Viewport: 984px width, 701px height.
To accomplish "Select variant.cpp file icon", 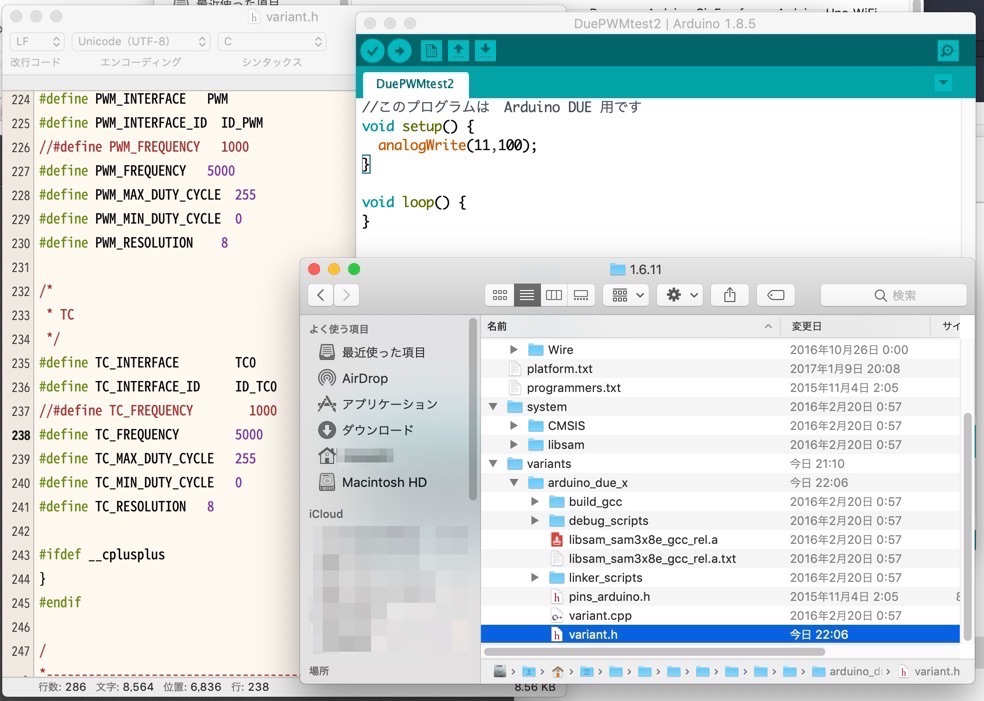I will [556, 616].
